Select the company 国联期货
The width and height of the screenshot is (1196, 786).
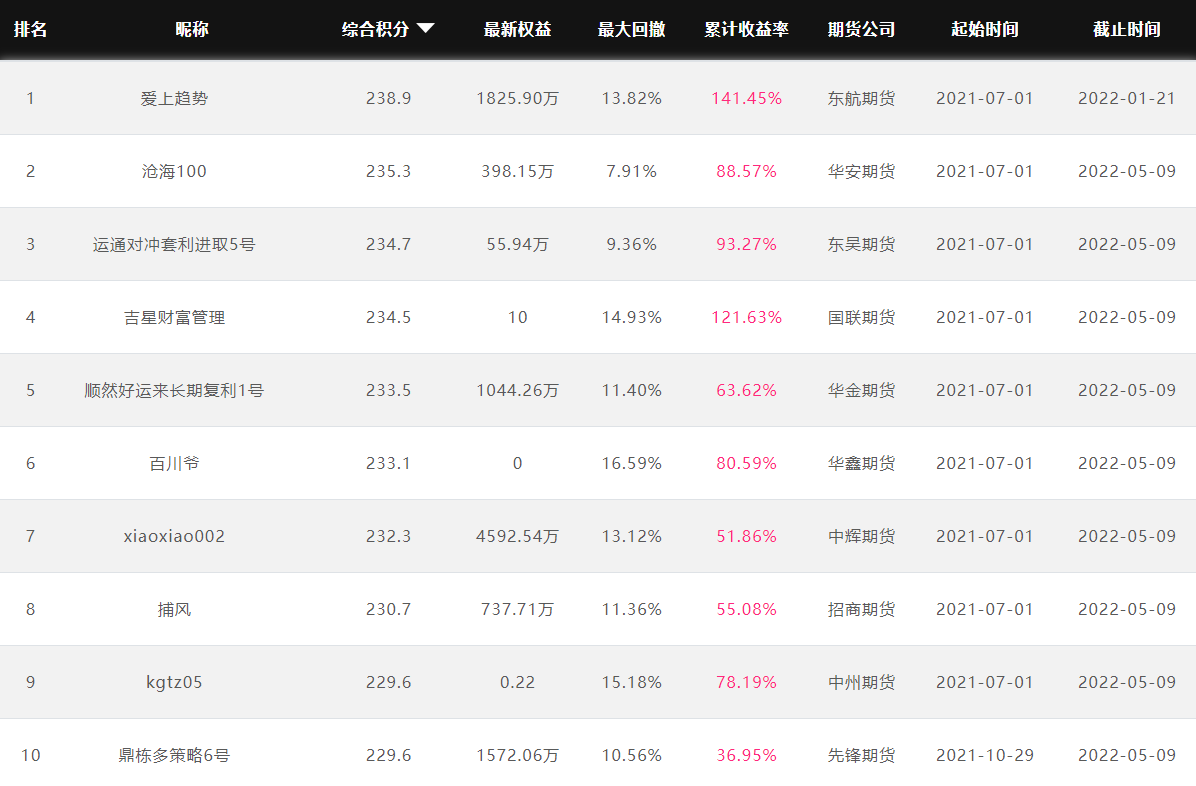(x=861, y=317)
